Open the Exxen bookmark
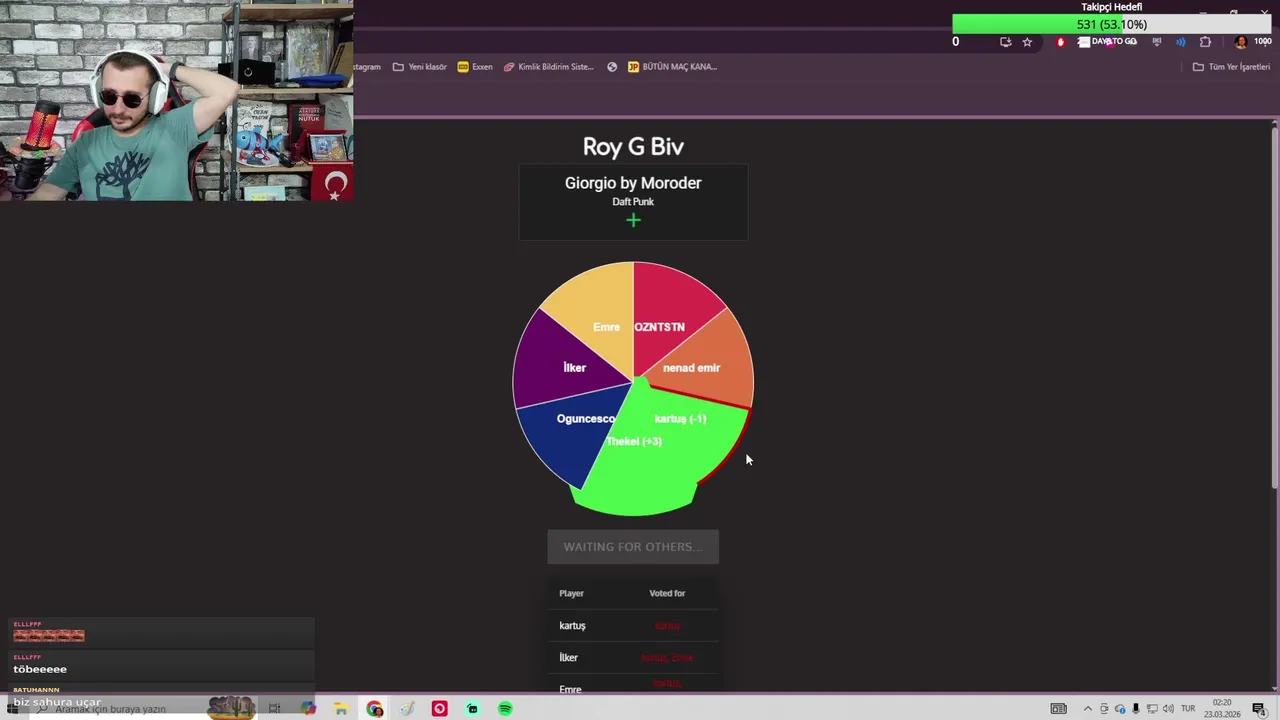The image size is (1280, 720). pyautogui.click(x=475, y=67)
